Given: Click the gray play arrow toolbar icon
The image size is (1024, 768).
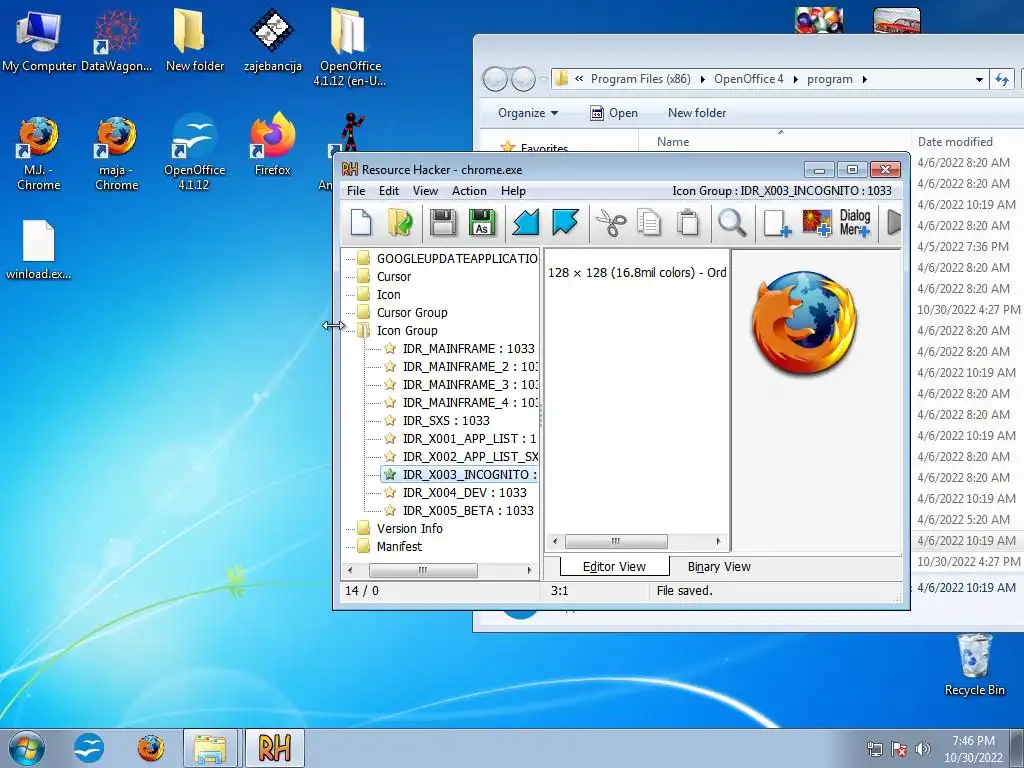Looking at the screenshot, I should tap(894, 222).
